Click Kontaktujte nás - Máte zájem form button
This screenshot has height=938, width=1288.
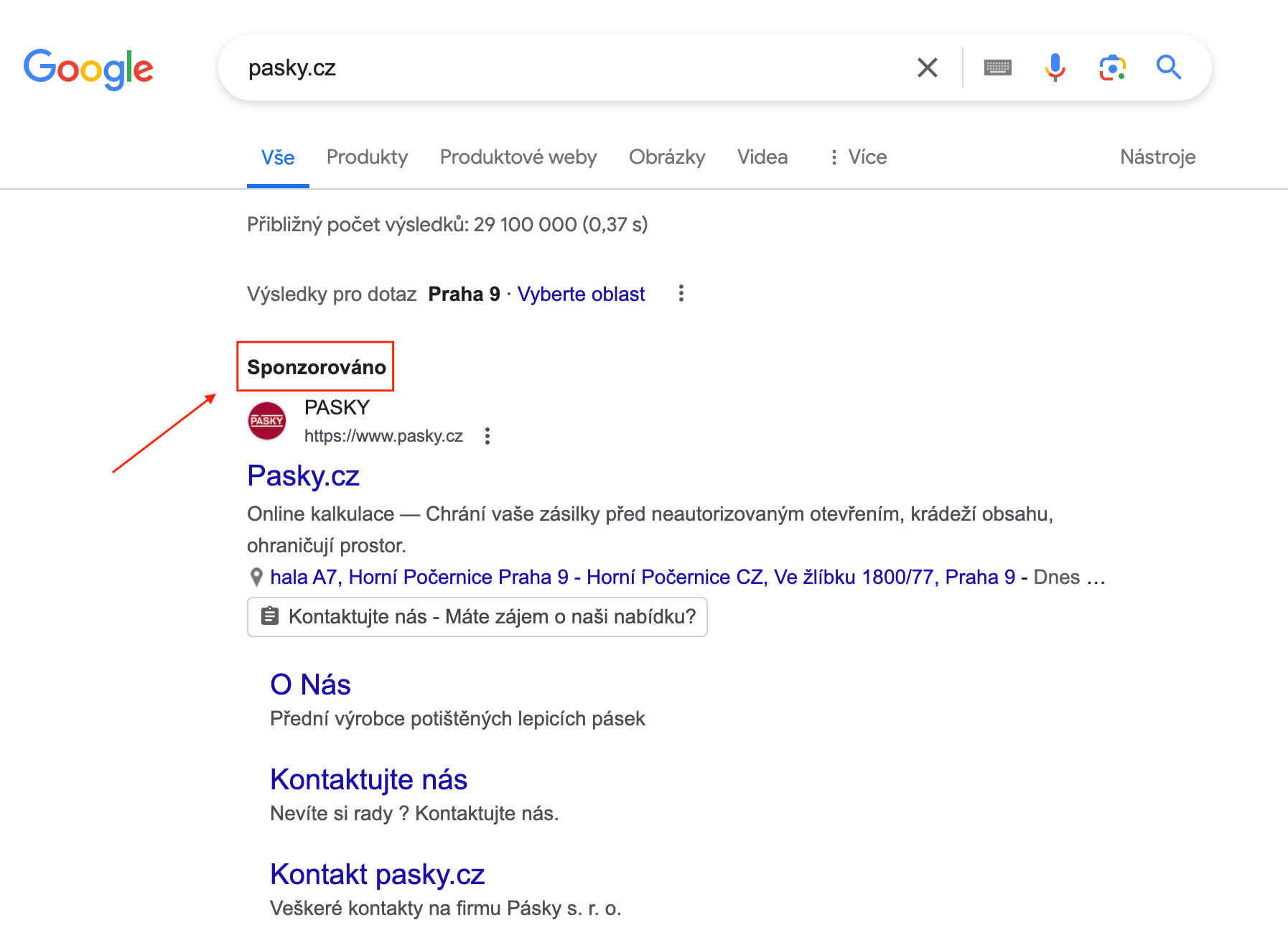point(477,617)
